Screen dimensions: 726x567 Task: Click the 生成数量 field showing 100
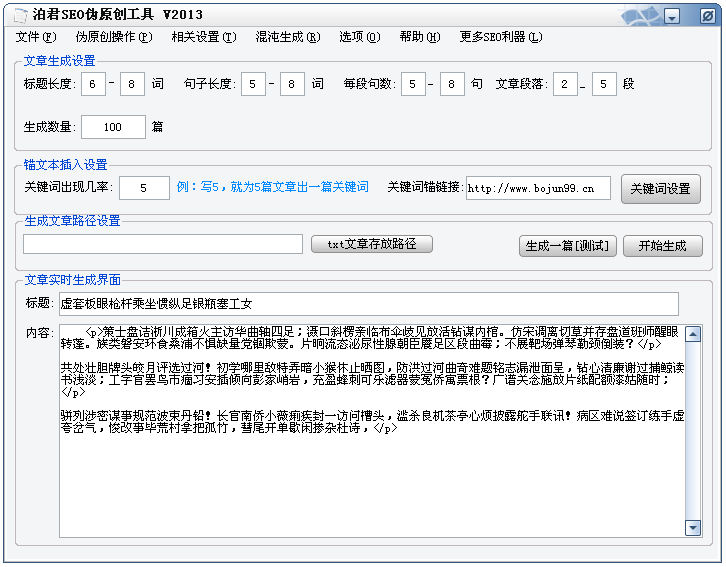(113, 127)
